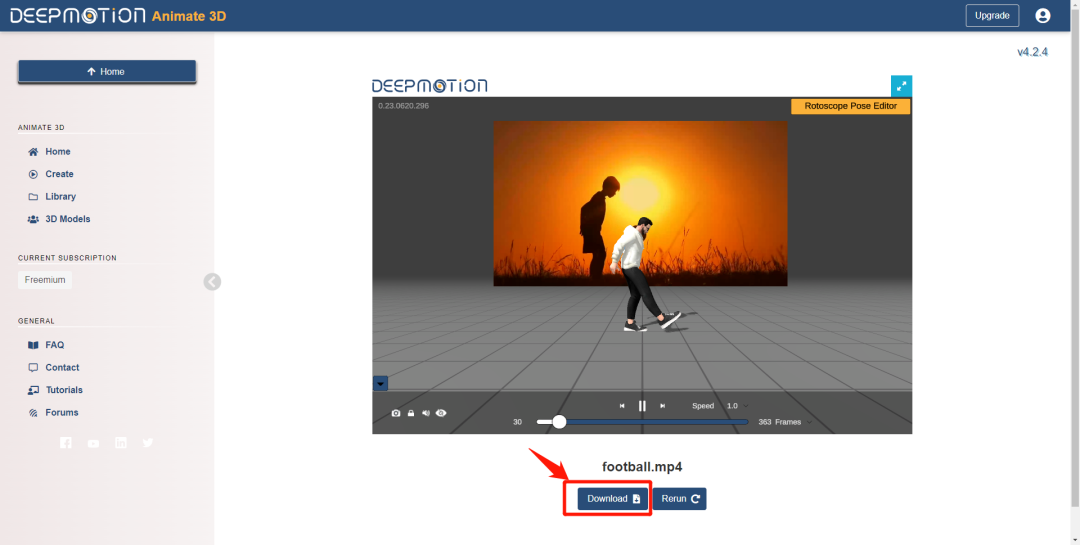The width and height of the screenshot is (1080, 545).
Task: Click the Upgrade button
Action: [992, 15]
